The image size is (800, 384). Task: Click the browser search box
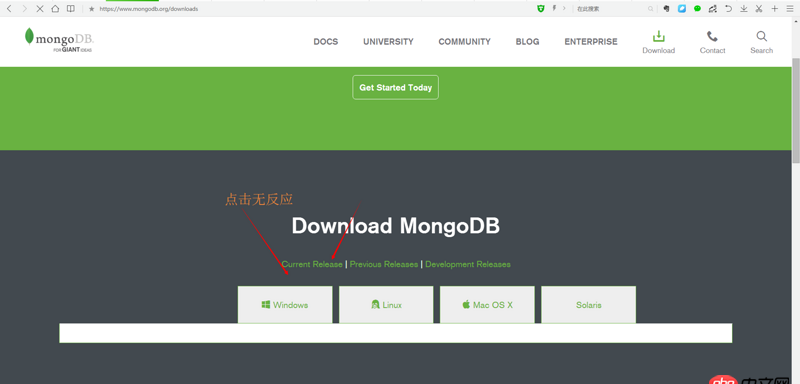point(610,9)
